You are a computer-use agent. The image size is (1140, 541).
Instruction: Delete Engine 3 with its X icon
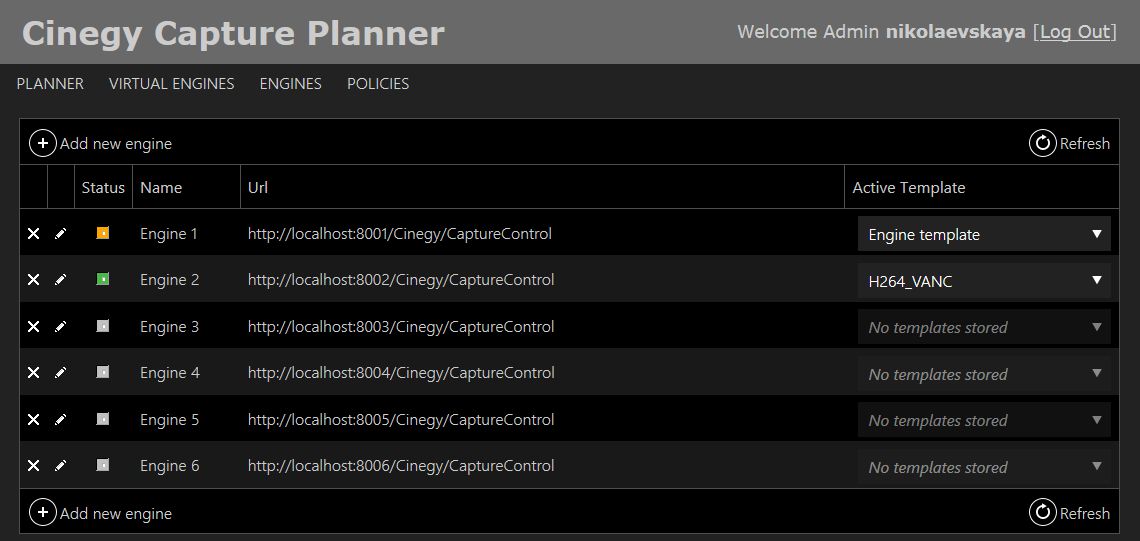pyautogui.click(x=33, y=326)
